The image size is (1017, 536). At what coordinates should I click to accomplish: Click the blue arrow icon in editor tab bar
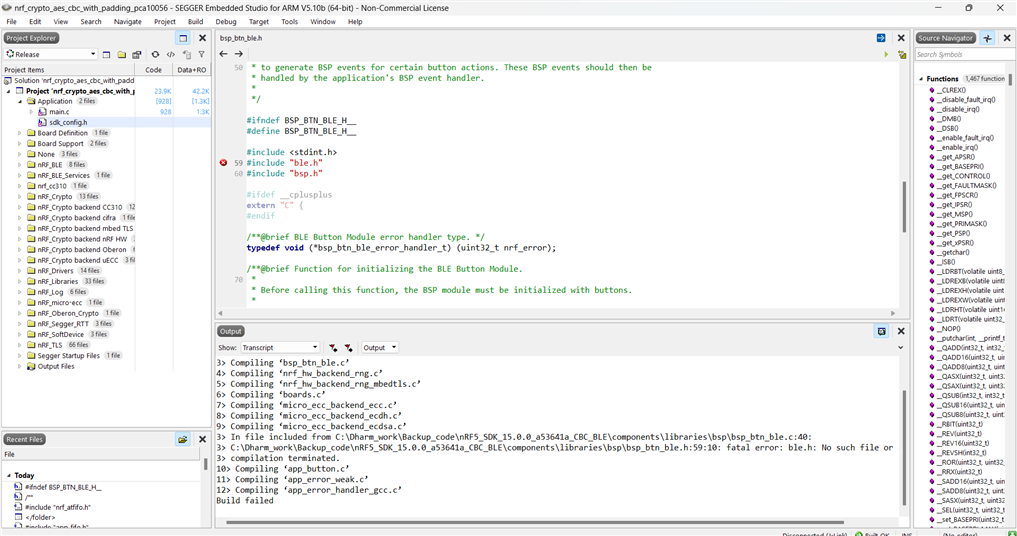click(x=881, y=38)
